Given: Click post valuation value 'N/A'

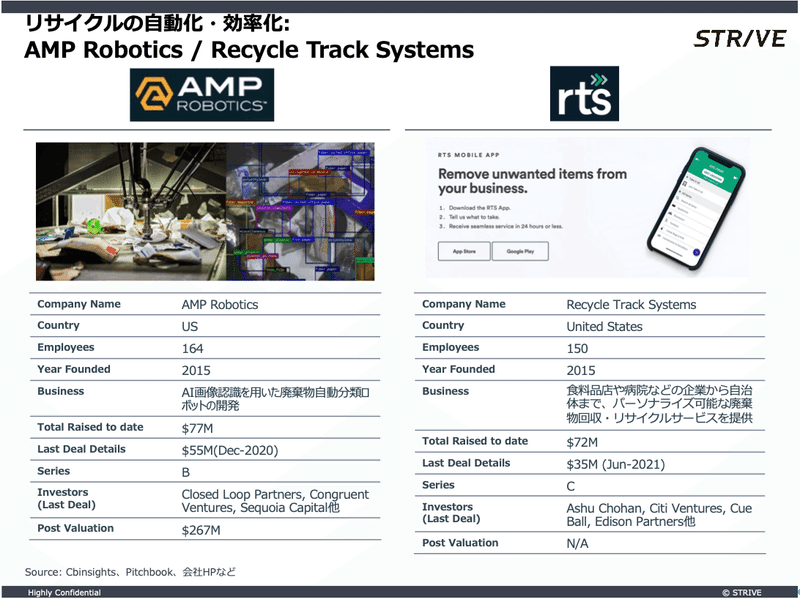Looking at the screenshot, I should pos(577,544).
